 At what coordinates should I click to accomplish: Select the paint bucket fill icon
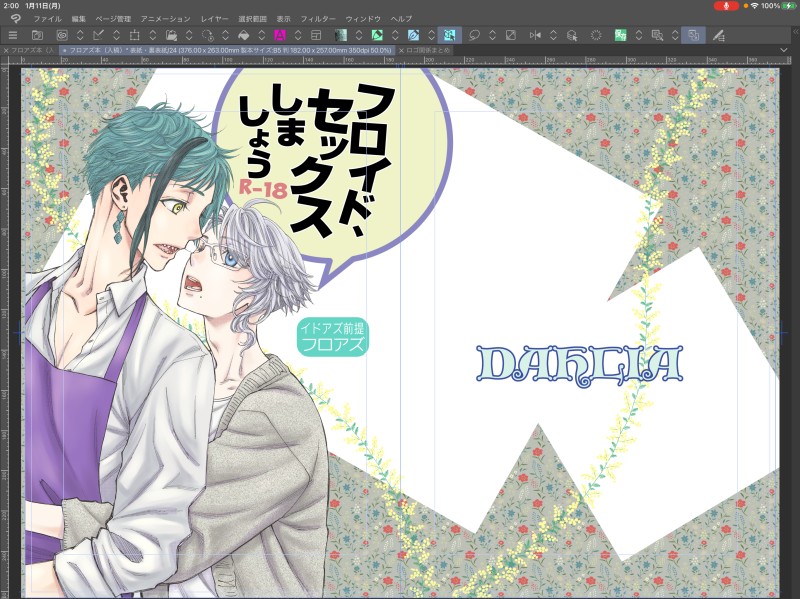point(243,35)
